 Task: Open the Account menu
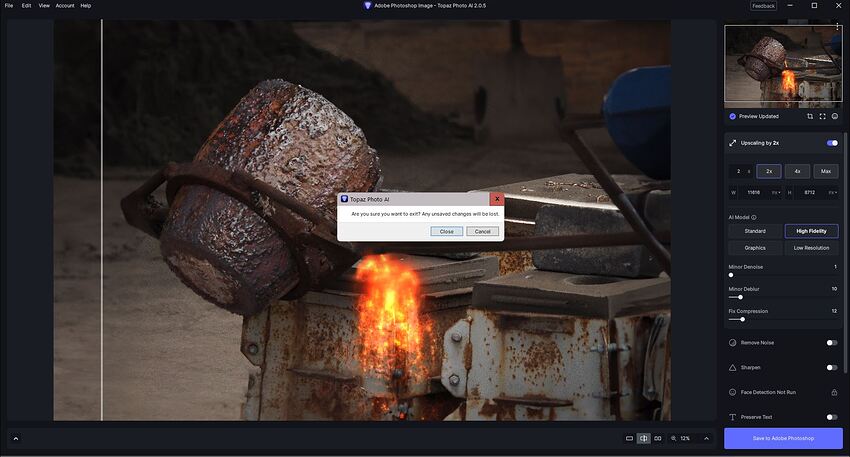click(65, 5)
